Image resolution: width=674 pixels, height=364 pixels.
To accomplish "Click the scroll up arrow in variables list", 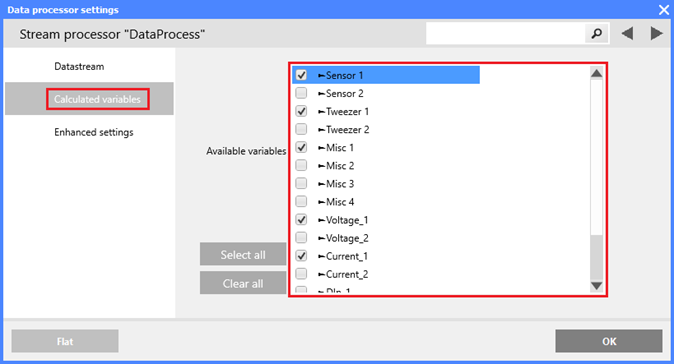I will click(x=596, y=73).
